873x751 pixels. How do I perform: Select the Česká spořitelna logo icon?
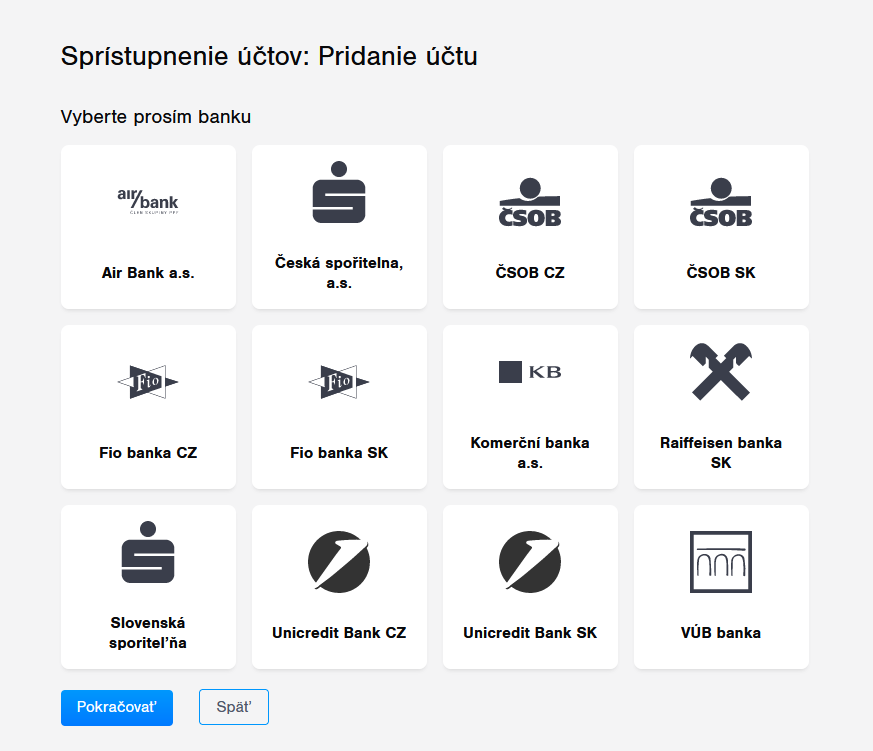click(x=339, y=192)
